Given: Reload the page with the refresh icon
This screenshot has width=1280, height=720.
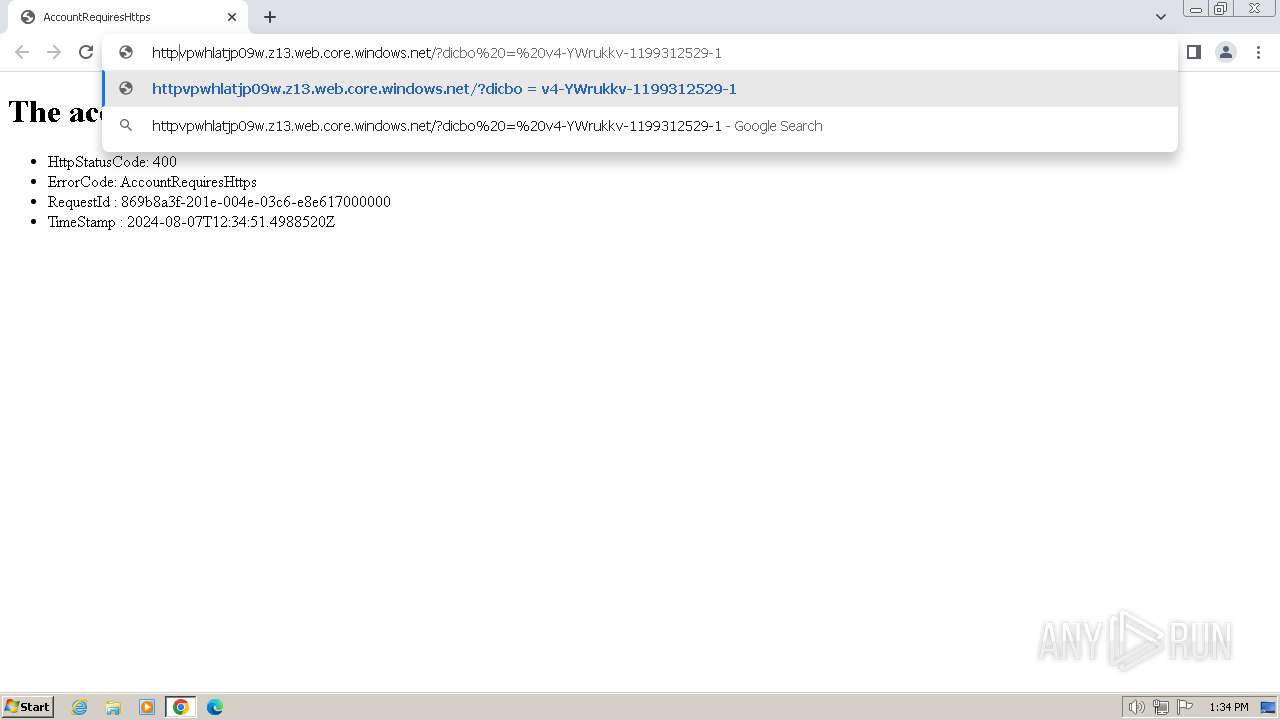Looking at the screenshot, I should 86,52.
